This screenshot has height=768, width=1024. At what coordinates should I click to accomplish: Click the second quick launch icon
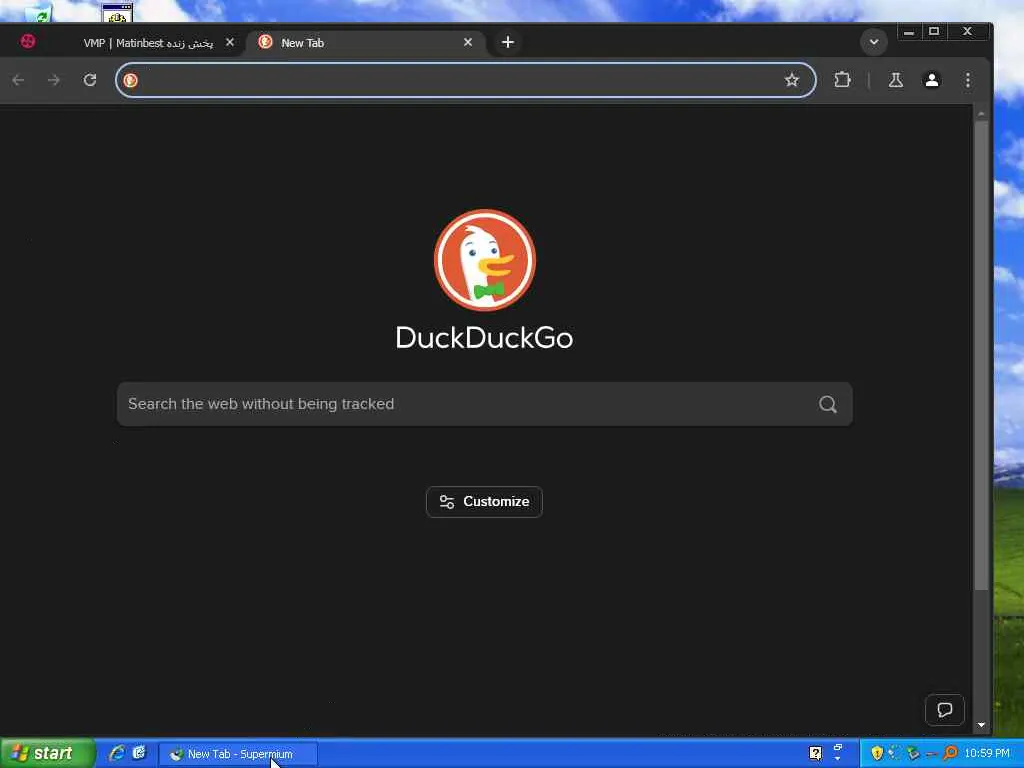(x=139, y=754)
